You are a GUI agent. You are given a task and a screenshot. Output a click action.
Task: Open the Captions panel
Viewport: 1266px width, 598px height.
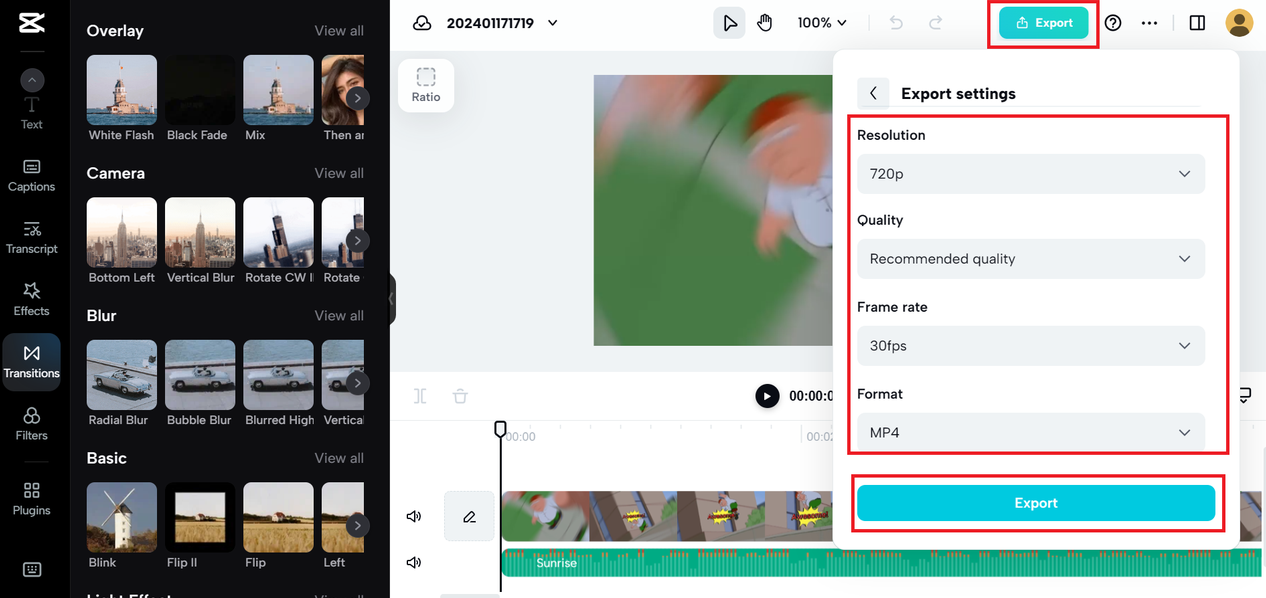pyautogui.click(x=32, y=175)
